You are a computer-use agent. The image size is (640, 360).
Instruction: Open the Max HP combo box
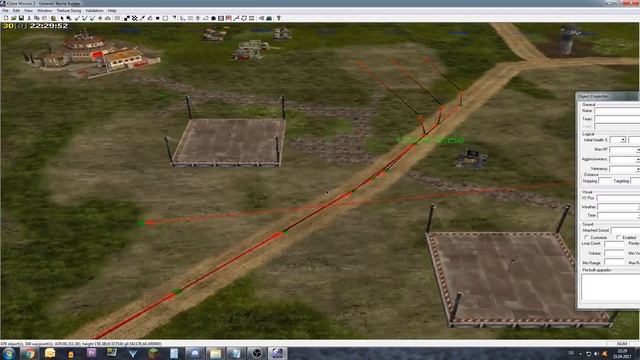624,149
